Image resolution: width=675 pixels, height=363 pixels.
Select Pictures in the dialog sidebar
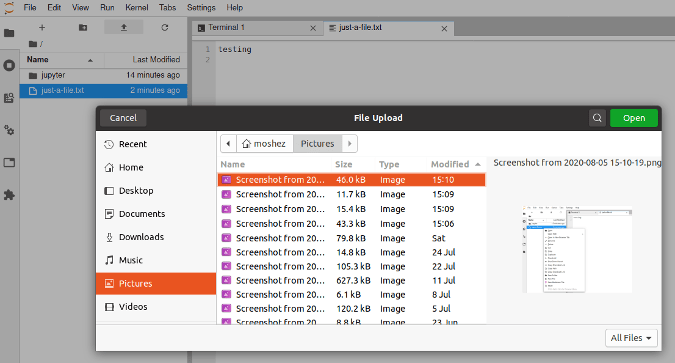click(156, 283)
